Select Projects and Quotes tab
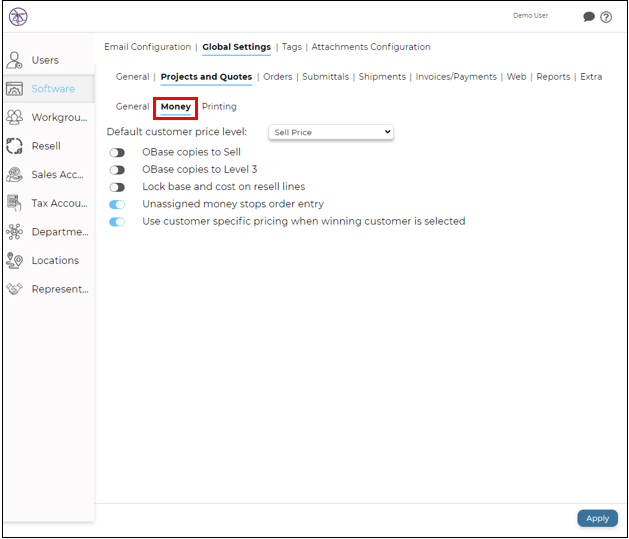The width and height of the screenshot is (629, 539). [x=206, y=77]
